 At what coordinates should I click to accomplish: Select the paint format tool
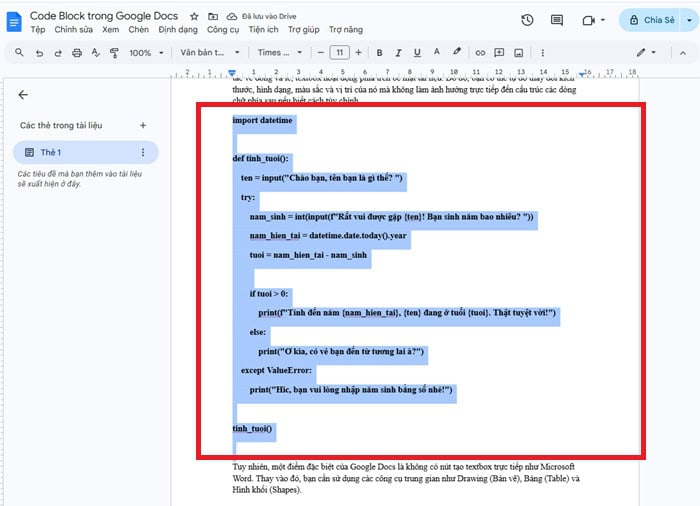(x=114, y=53)
